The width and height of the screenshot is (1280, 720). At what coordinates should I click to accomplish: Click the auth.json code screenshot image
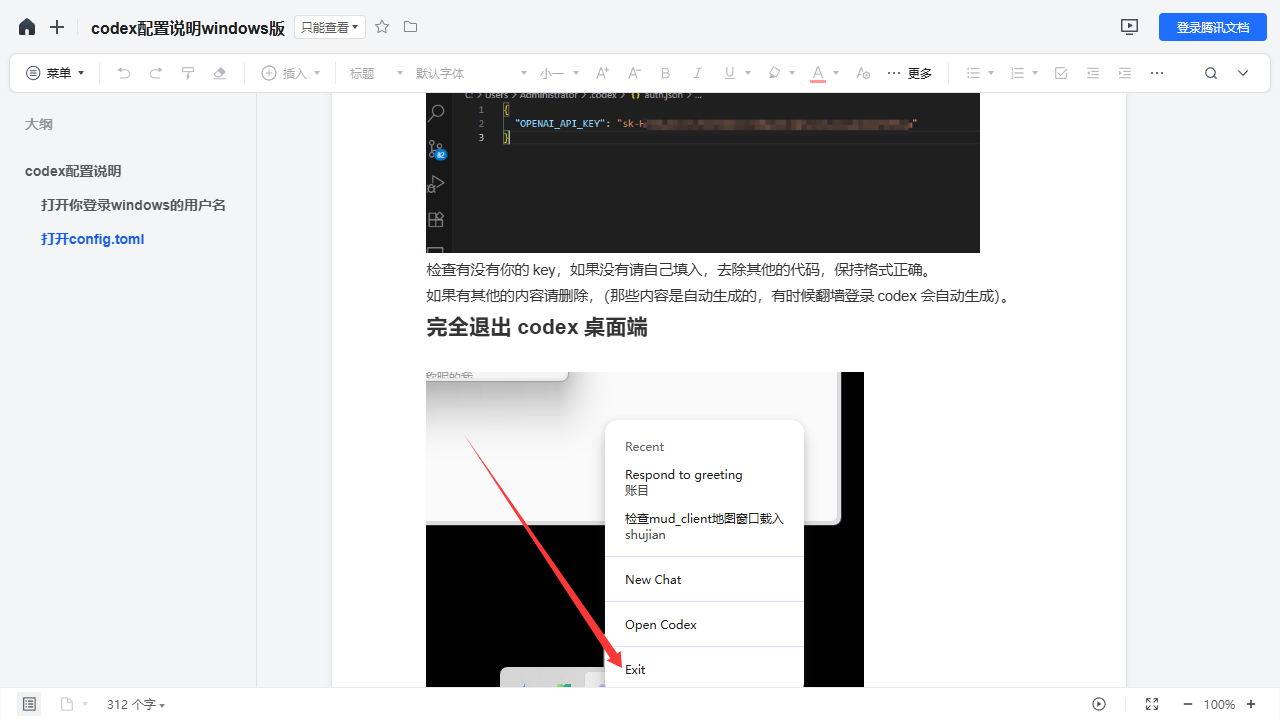pos(703,172)
